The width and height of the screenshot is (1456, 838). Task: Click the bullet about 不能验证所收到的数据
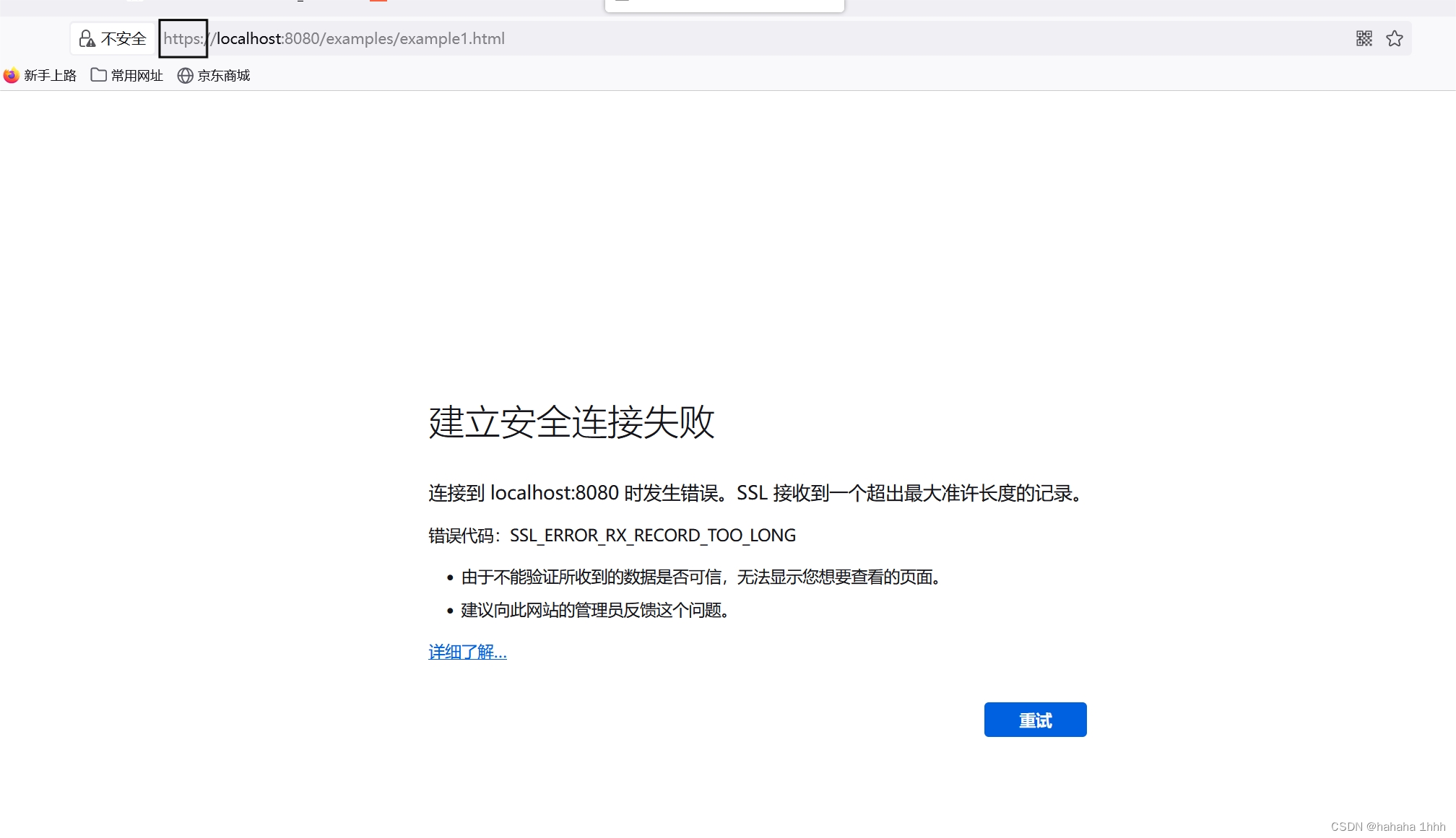(x=700, y=577)
